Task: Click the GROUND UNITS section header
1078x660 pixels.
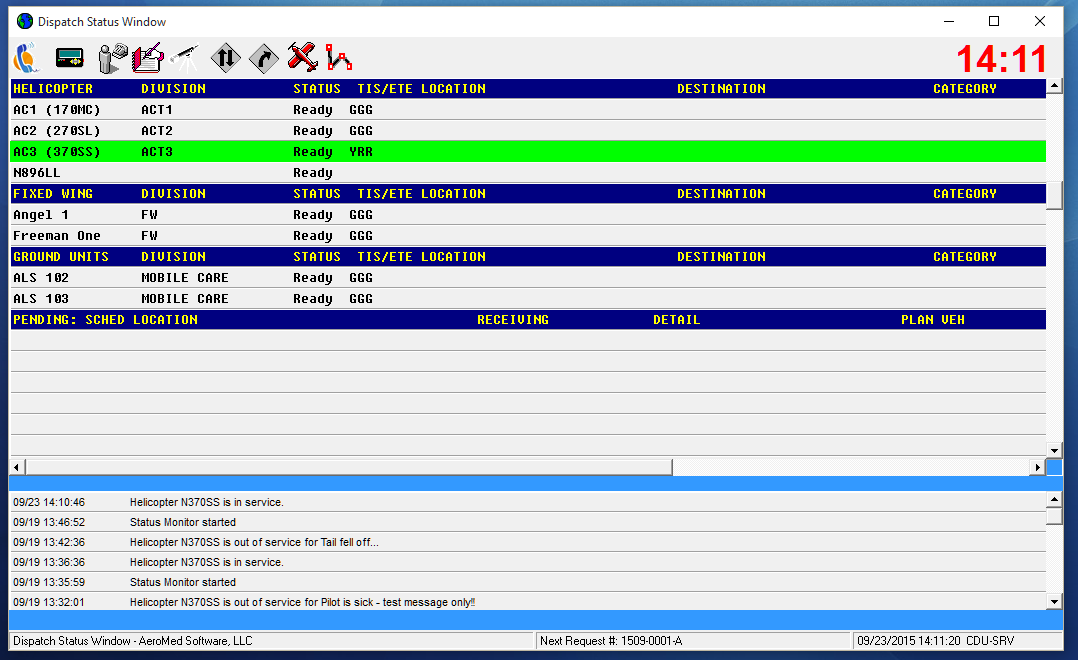Action: point(60,256)
